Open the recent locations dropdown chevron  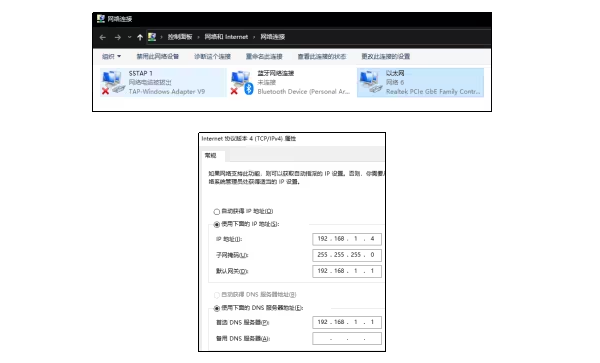tap(129, 37)
